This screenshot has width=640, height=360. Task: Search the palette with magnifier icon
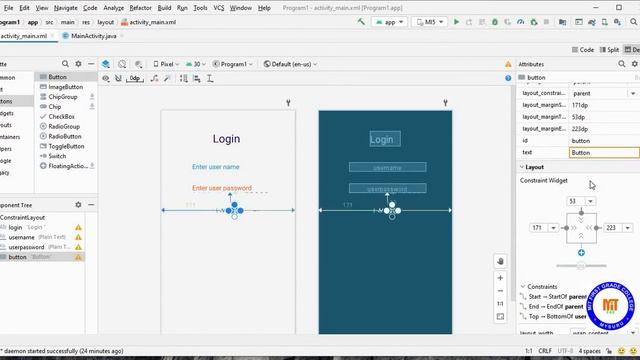65,64
